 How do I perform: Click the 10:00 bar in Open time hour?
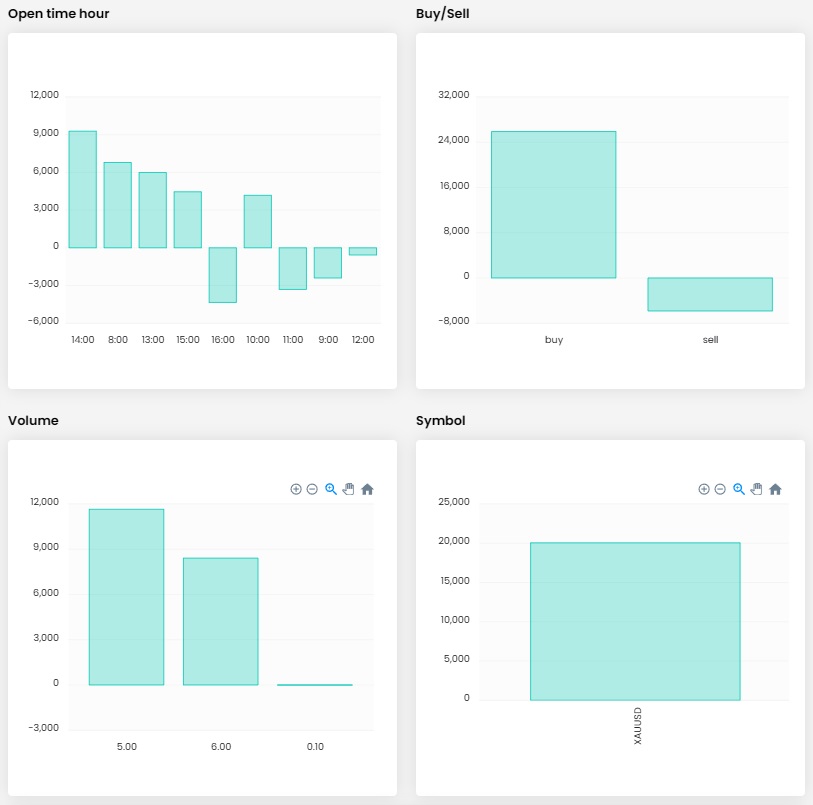click(258, 221)
